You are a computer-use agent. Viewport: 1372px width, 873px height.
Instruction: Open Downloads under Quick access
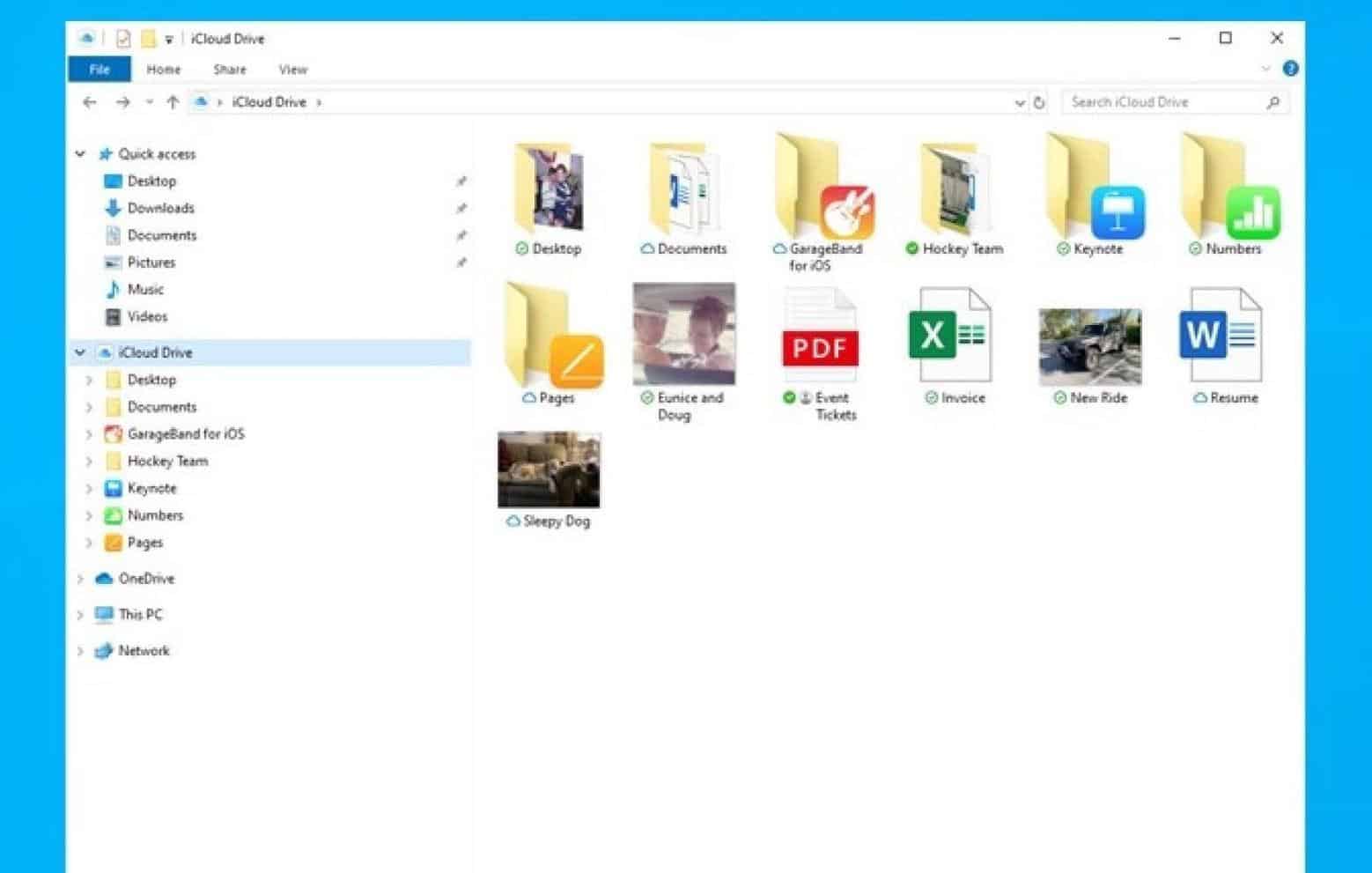point(160,208)
